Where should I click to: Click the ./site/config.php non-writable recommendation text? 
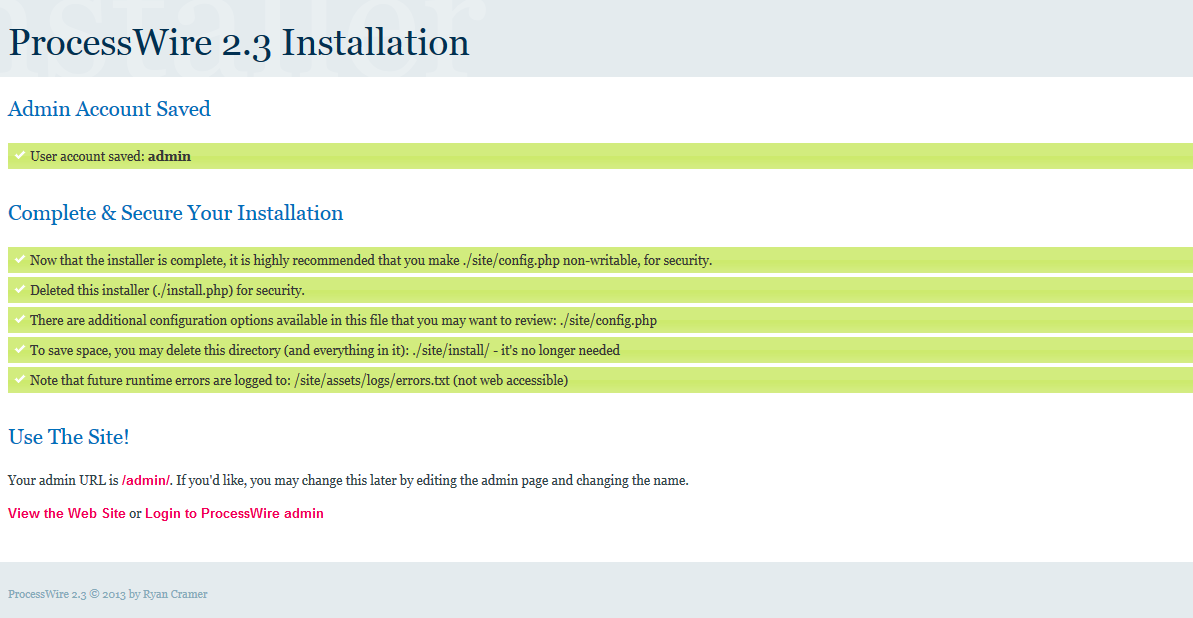click(x=370, y=260)
